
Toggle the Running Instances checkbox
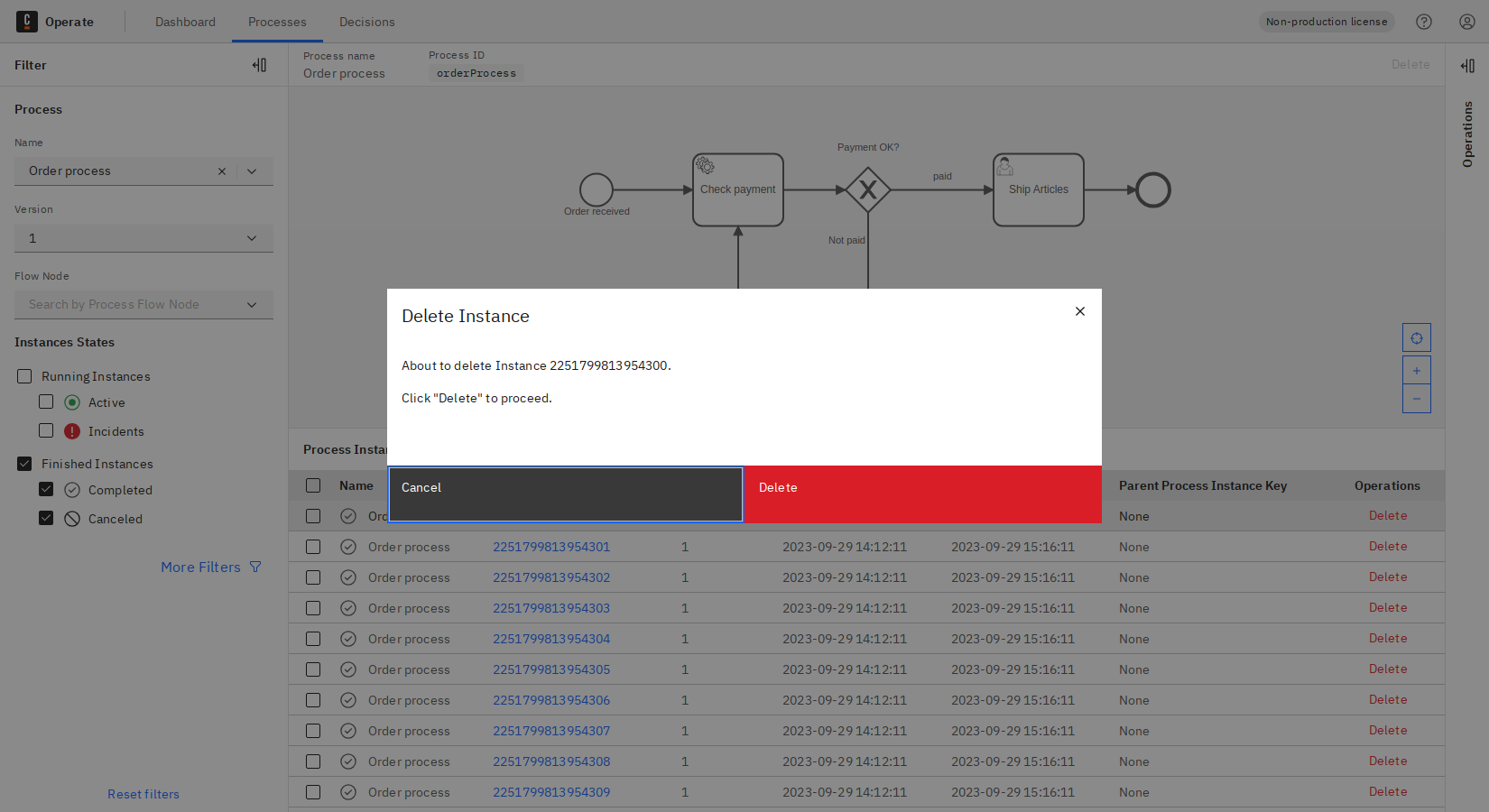point(24,376)
